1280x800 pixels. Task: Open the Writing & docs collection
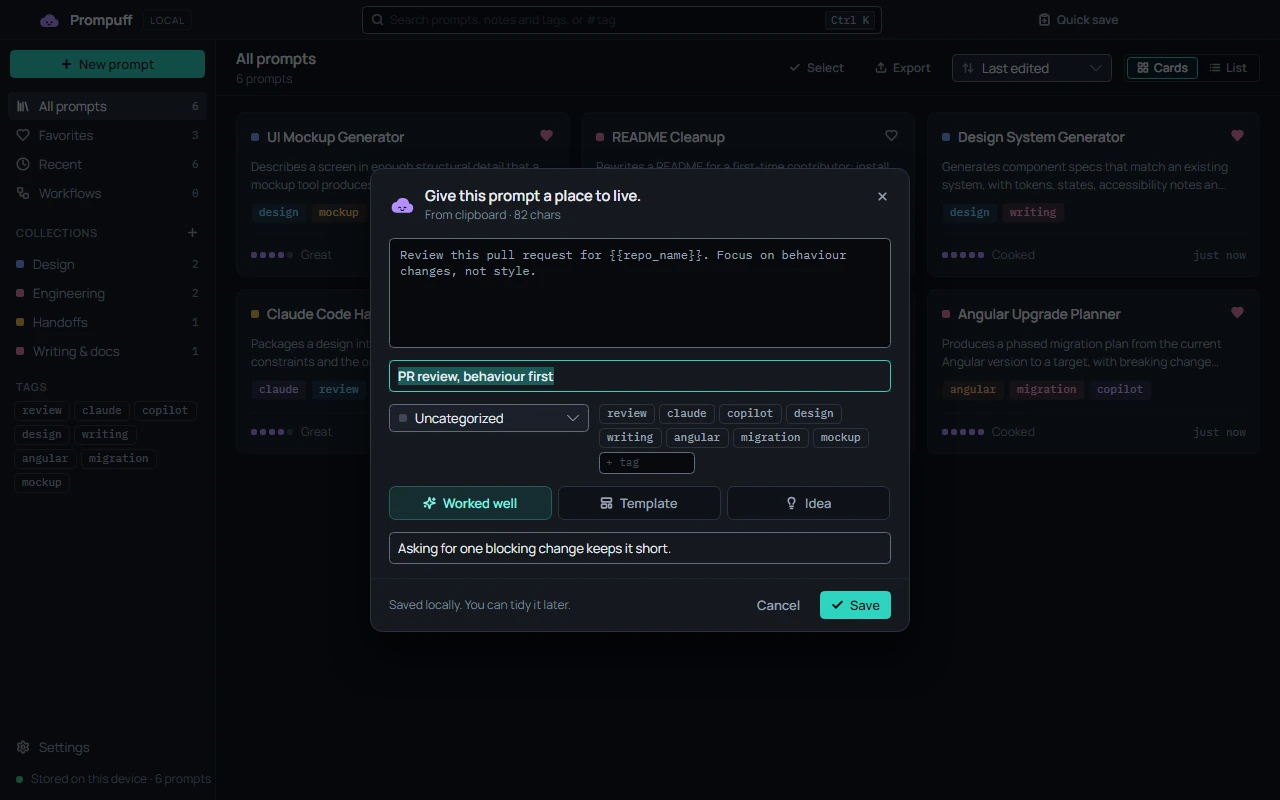[x=107, y=351]
